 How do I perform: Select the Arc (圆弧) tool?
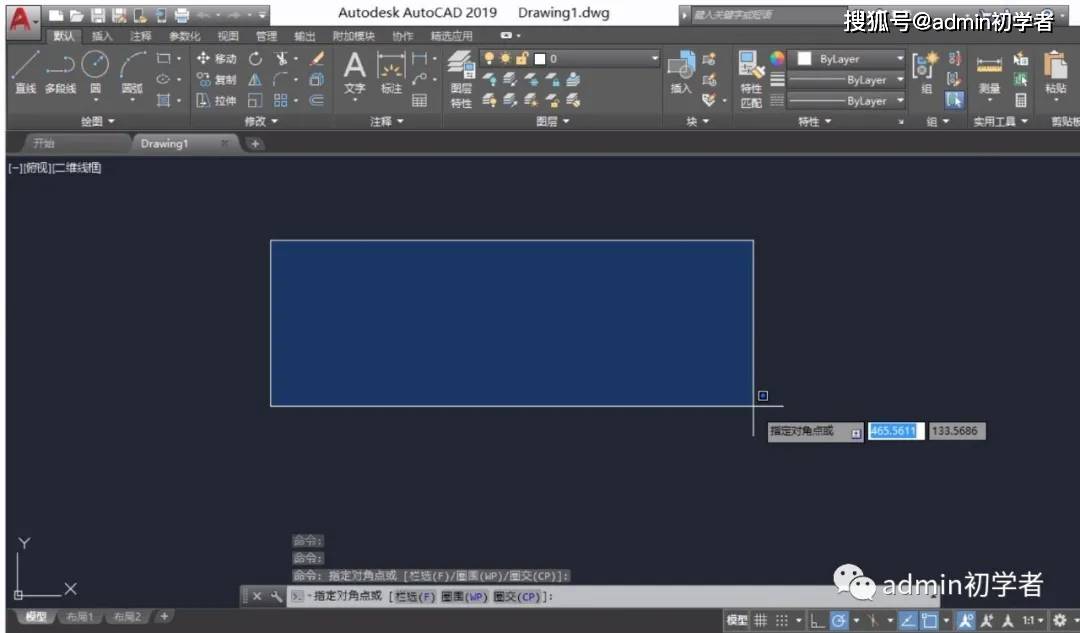[x=132, y=72]
